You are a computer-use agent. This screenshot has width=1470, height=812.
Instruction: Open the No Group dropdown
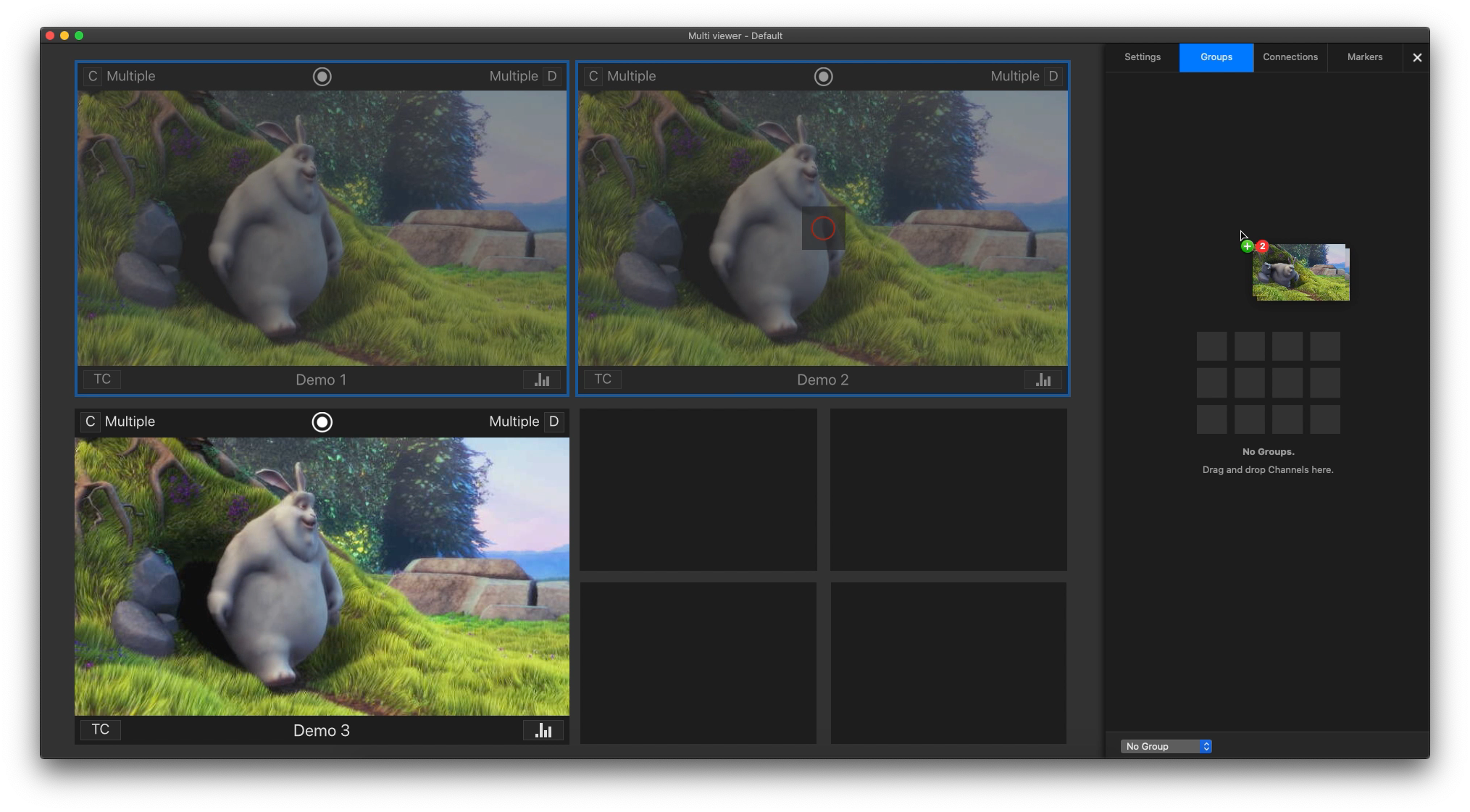click(1166, 746)
